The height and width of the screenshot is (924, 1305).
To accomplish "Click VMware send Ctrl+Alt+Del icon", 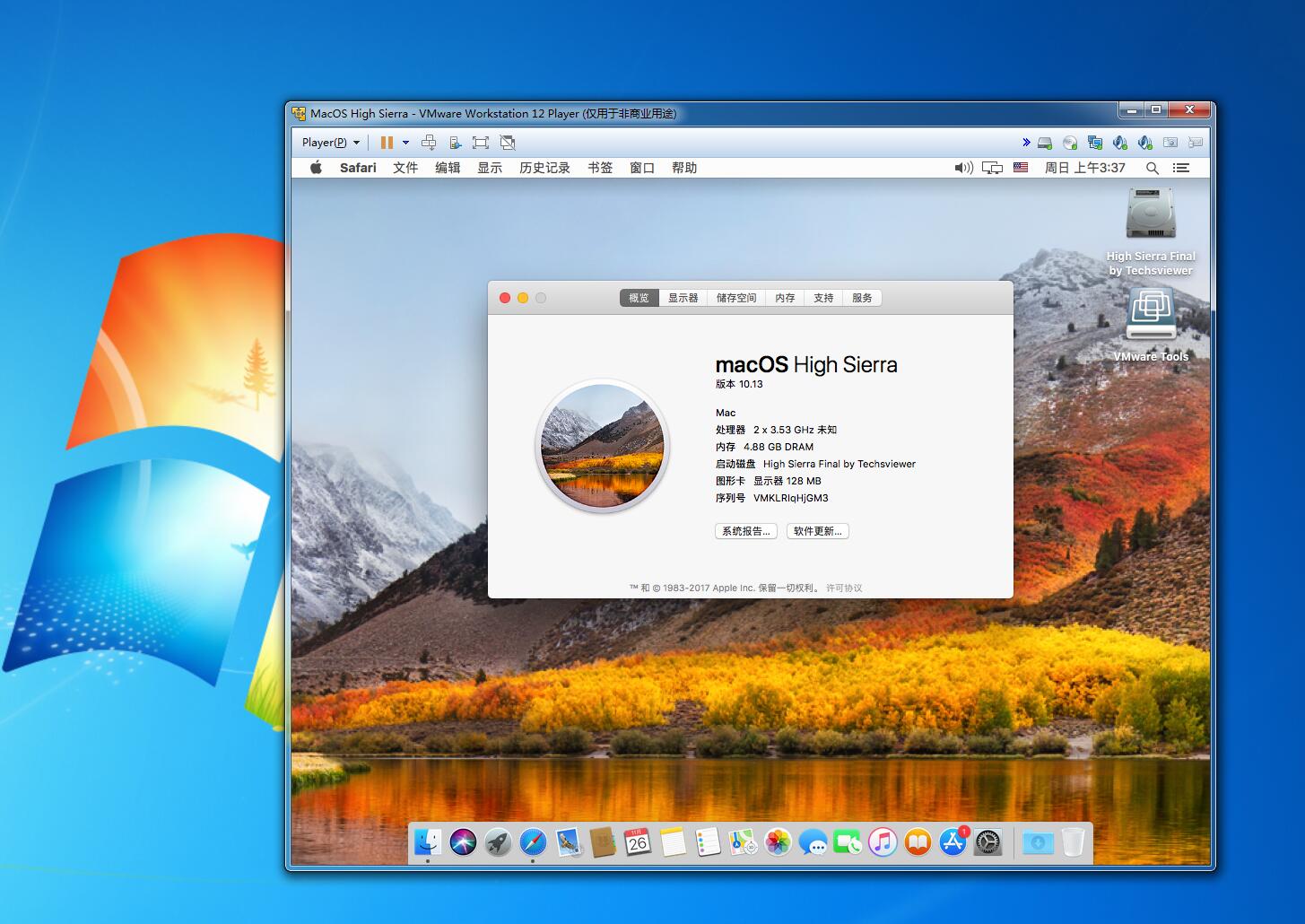I will (429, 142).
